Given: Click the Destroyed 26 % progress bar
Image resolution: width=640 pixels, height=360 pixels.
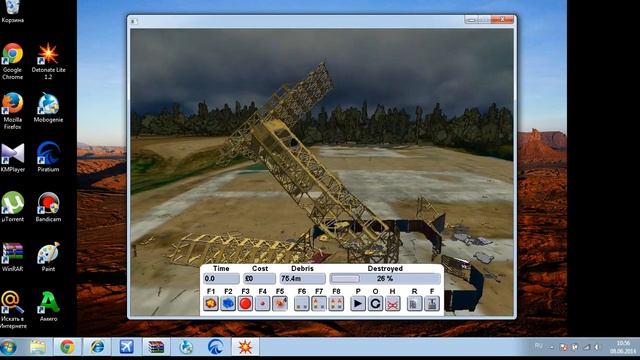Looking at the screenshot, I should [x=385, y=279].
